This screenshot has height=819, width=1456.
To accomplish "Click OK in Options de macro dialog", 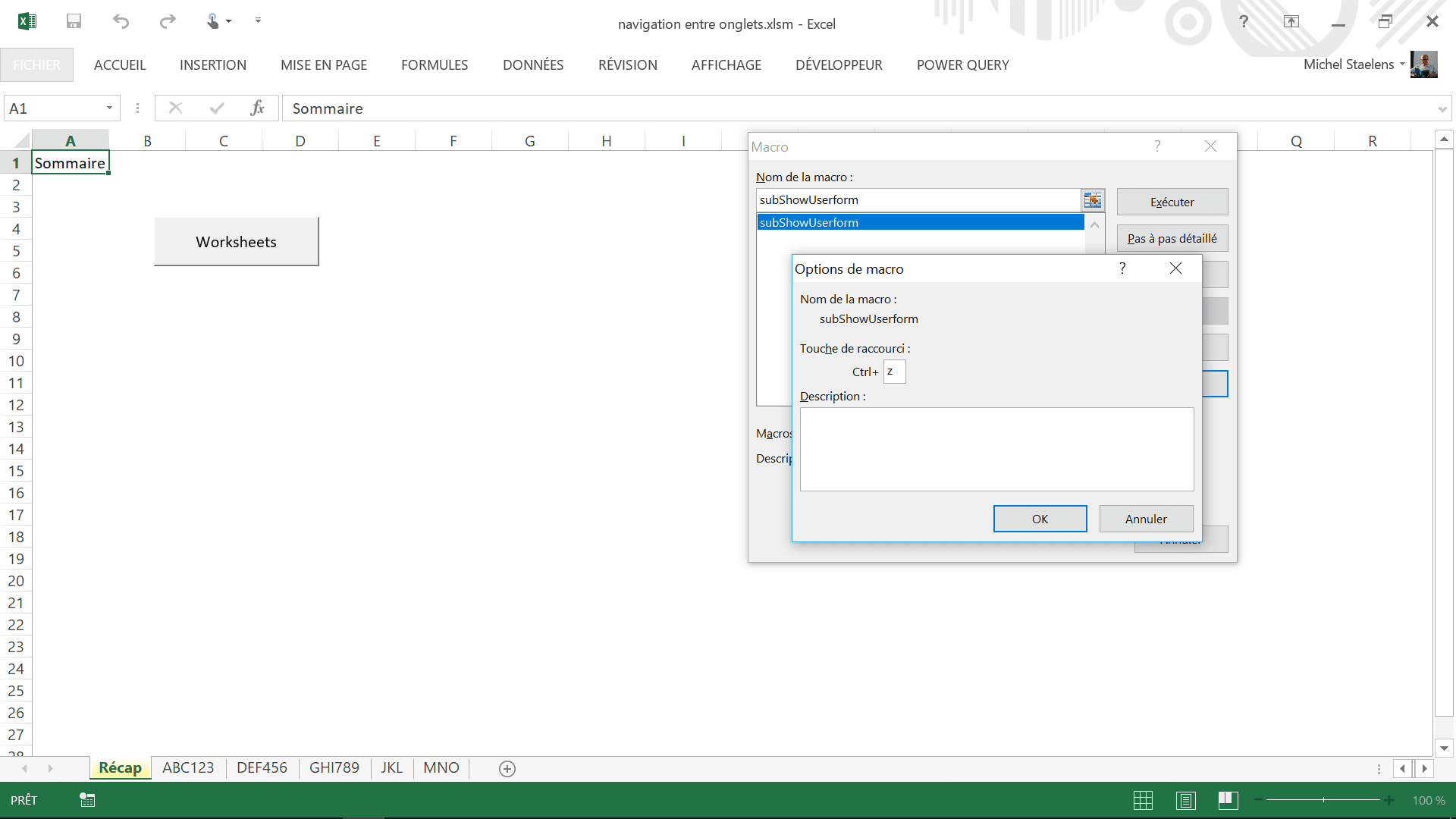I will [1040, 519].
